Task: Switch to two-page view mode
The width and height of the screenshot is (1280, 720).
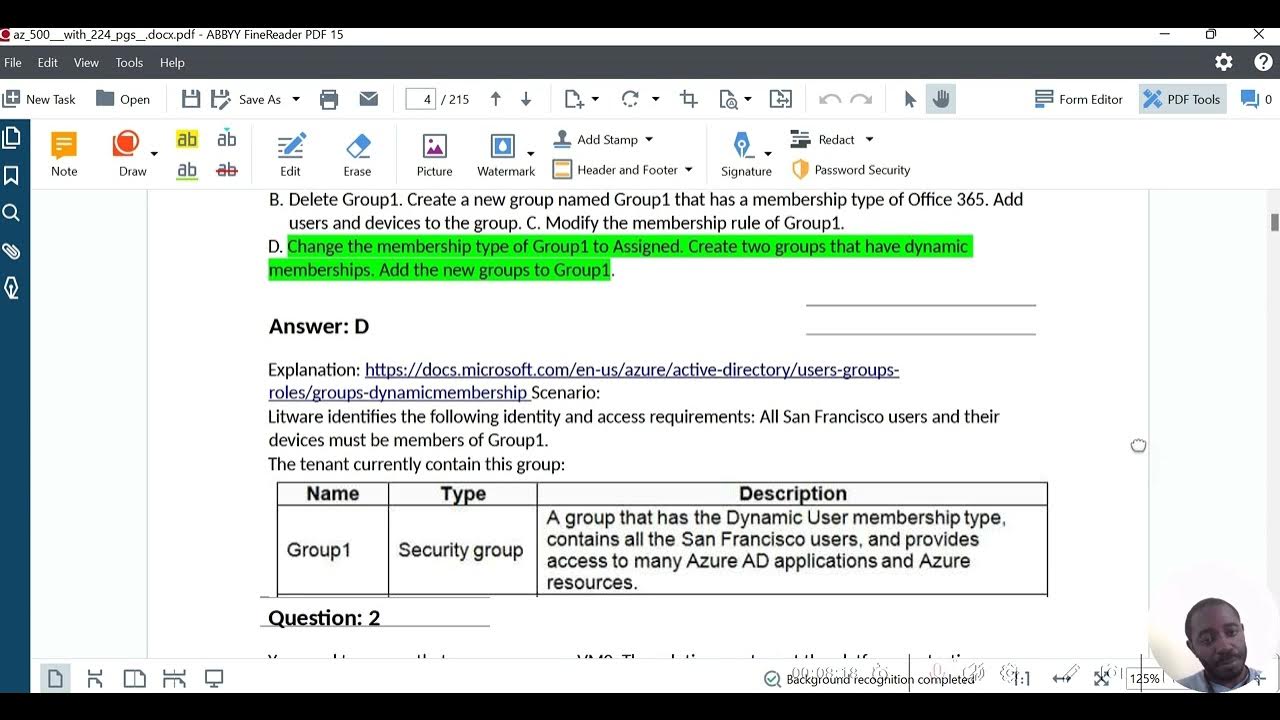Action: point(134,679)
